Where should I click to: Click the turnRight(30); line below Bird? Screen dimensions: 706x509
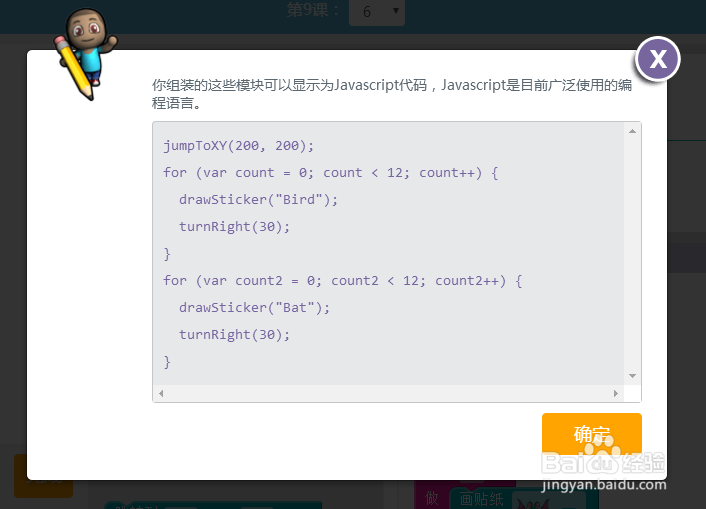click(234, 227)
